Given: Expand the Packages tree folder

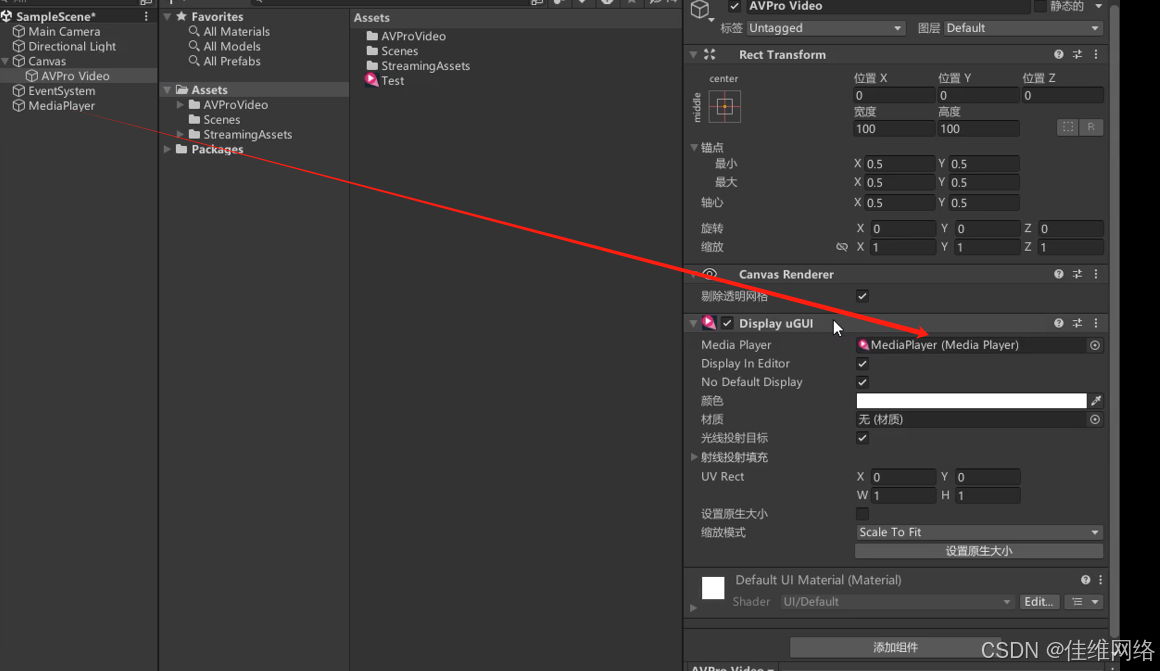Looking at the screenshot, I should 168,149.
